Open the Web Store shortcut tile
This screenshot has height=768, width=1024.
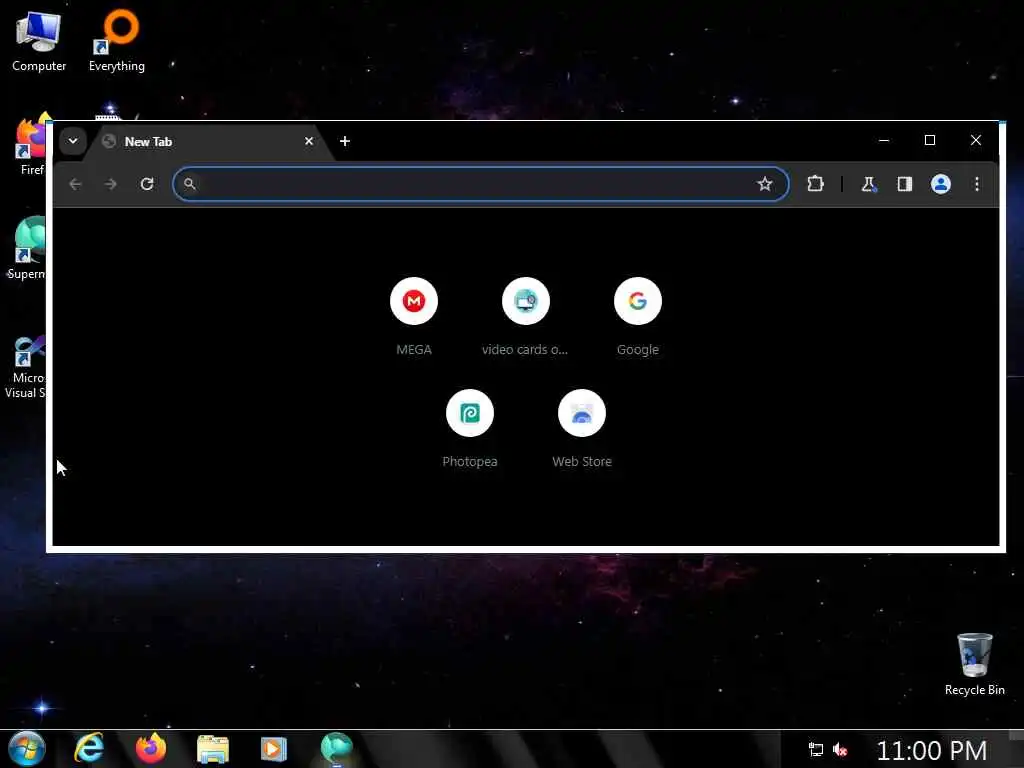pos(581,428)
